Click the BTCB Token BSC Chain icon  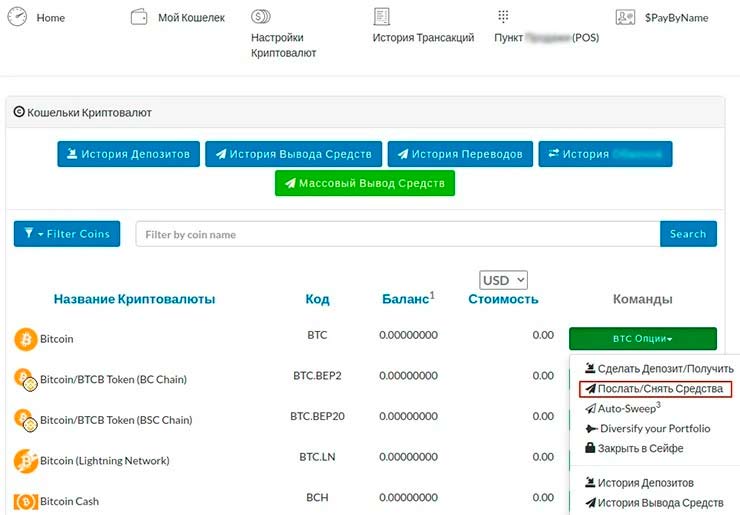[x=25, y=420]
